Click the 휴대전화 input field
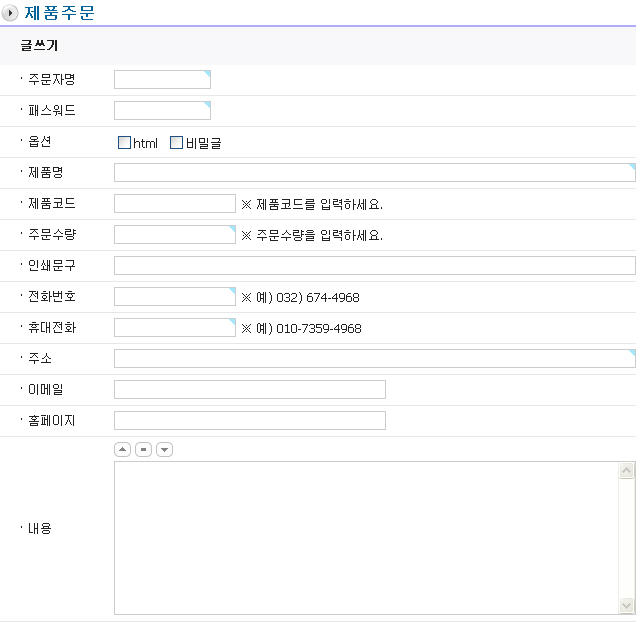This screenshot has width=640, height=622. coord(175,328)
